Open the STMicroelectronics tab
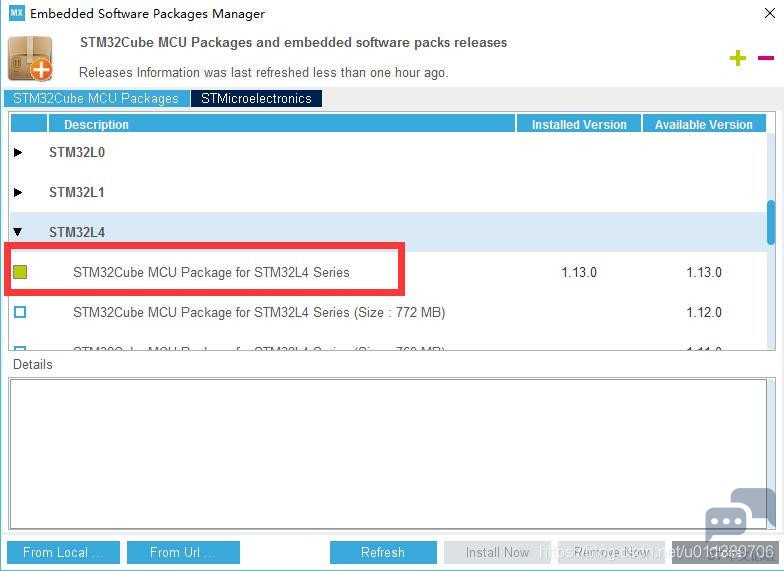Screen dimensions: 784x571 (256, 98)
